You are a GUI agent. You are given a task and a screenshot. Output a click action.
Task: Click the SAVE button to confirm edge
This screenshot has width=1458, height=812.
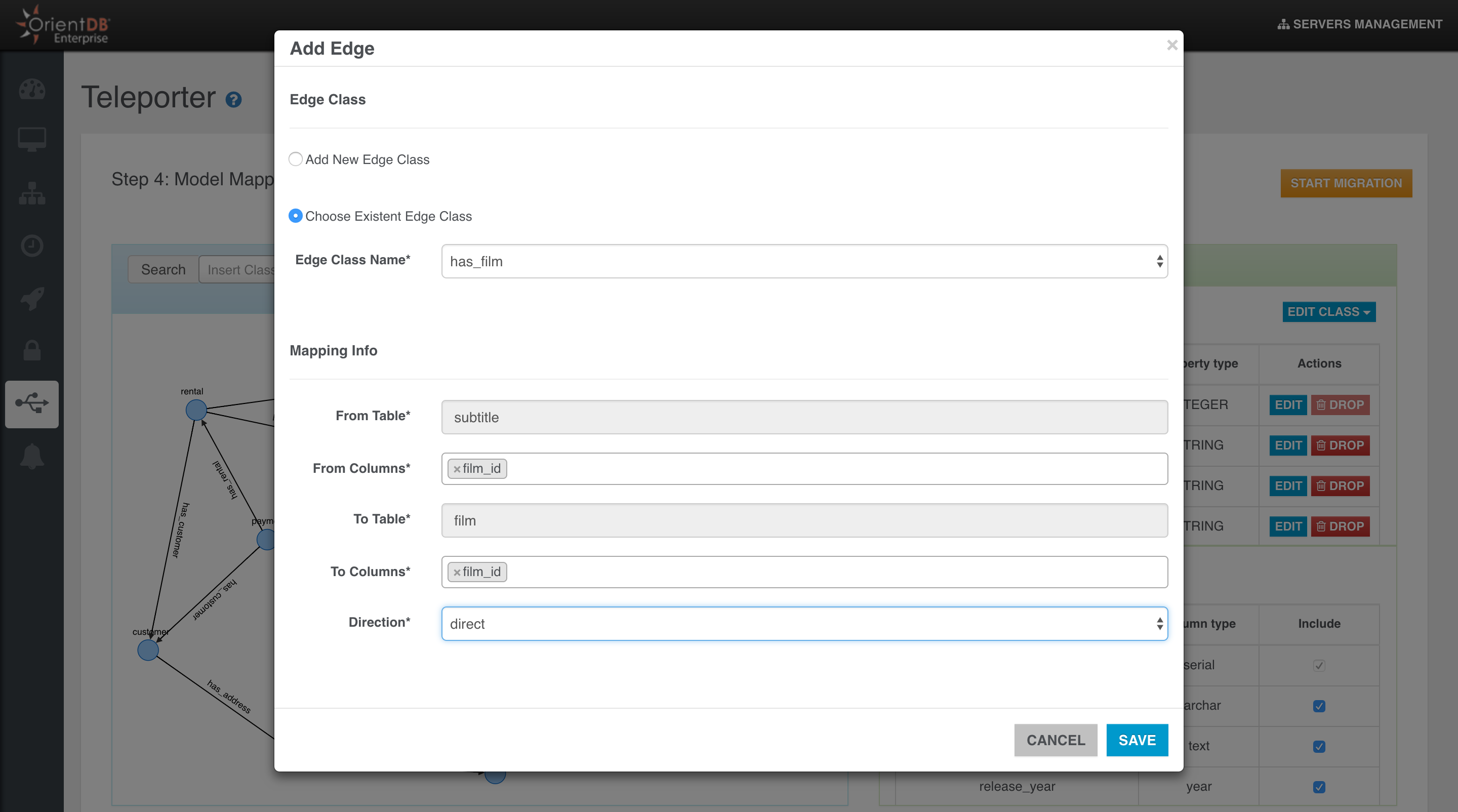(1137, 740)
